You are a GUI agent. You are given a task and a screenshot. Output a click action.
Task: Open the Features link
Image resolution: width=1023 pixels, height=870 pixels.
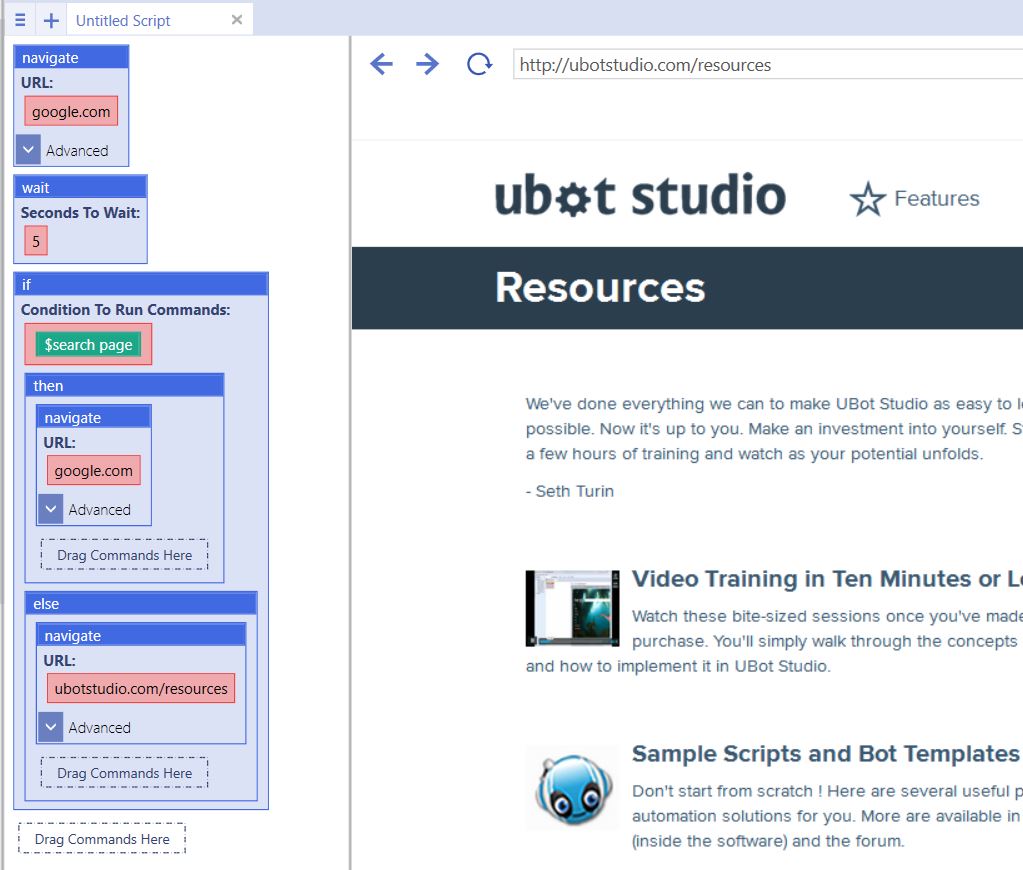click(937, 198)
